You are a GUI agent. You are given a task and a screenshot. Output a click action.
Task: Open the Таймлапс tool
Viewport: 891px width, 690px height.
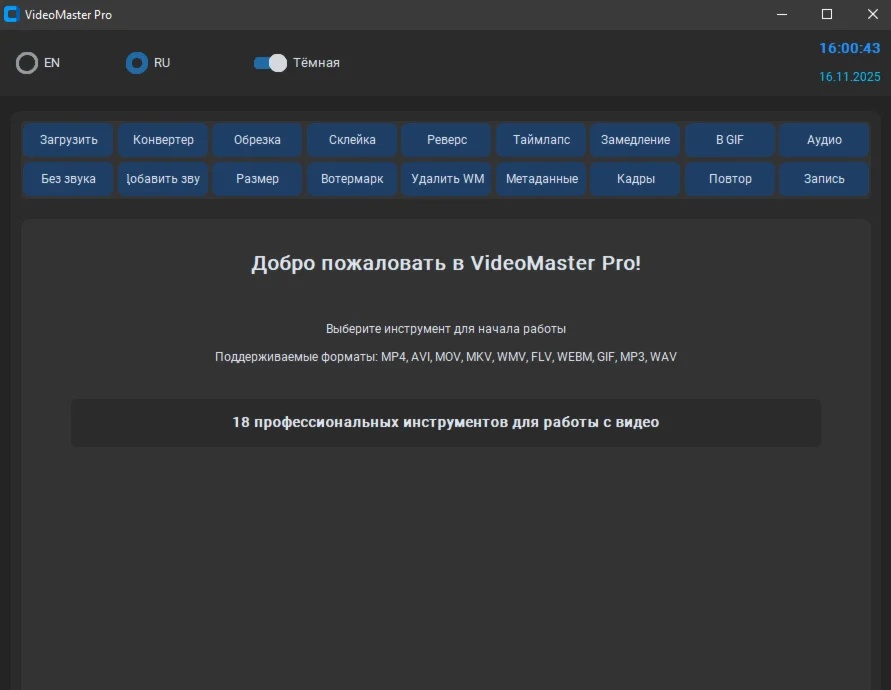pyautogui.click(x=541, y=140)
